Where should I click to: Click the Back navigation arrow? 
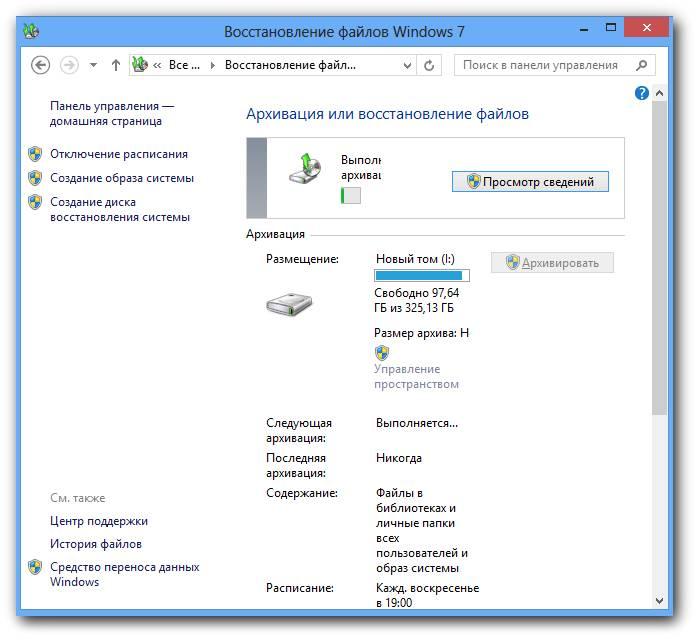point(40,65)
